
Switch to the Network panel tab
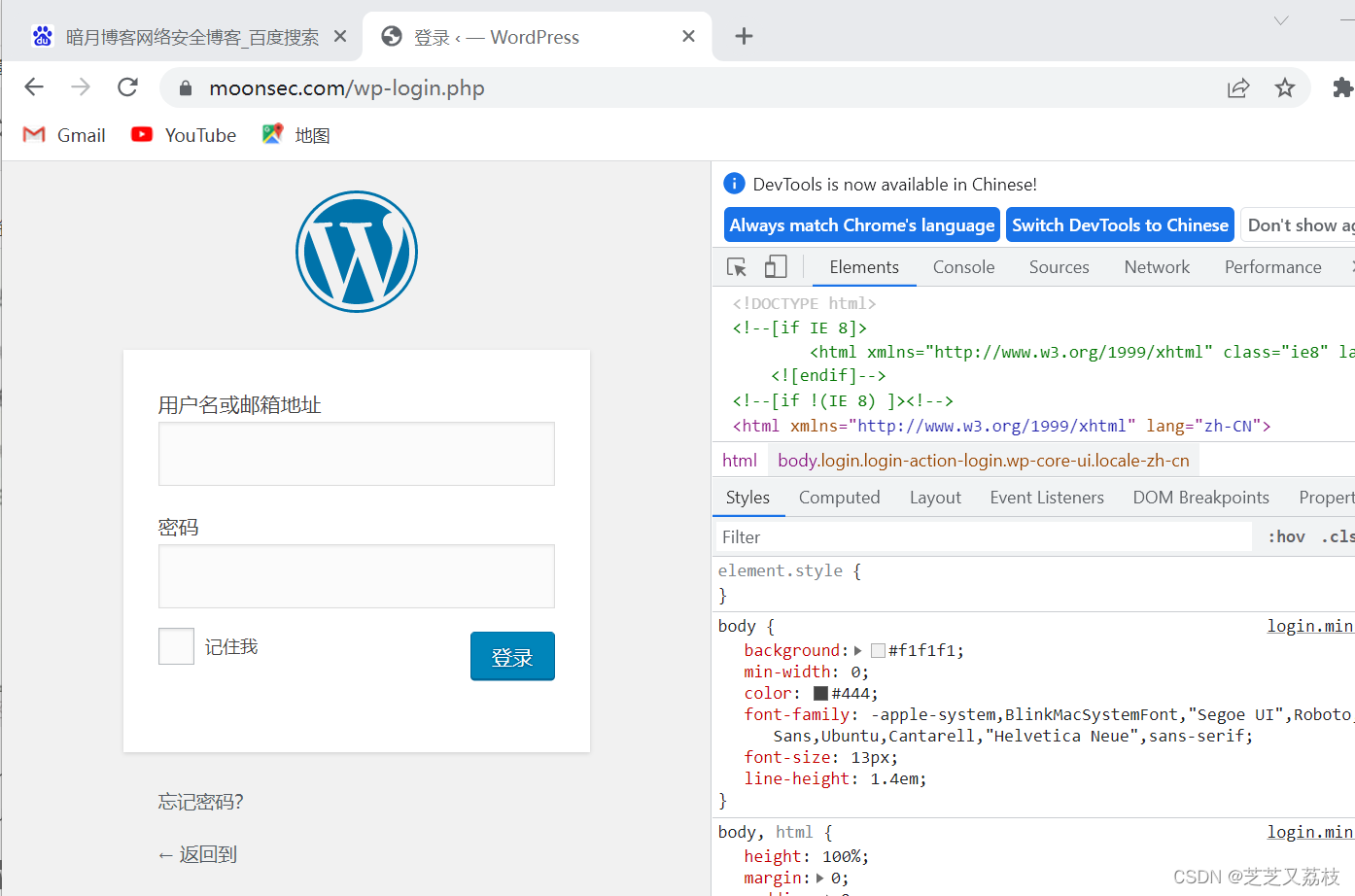(1157, 267)
